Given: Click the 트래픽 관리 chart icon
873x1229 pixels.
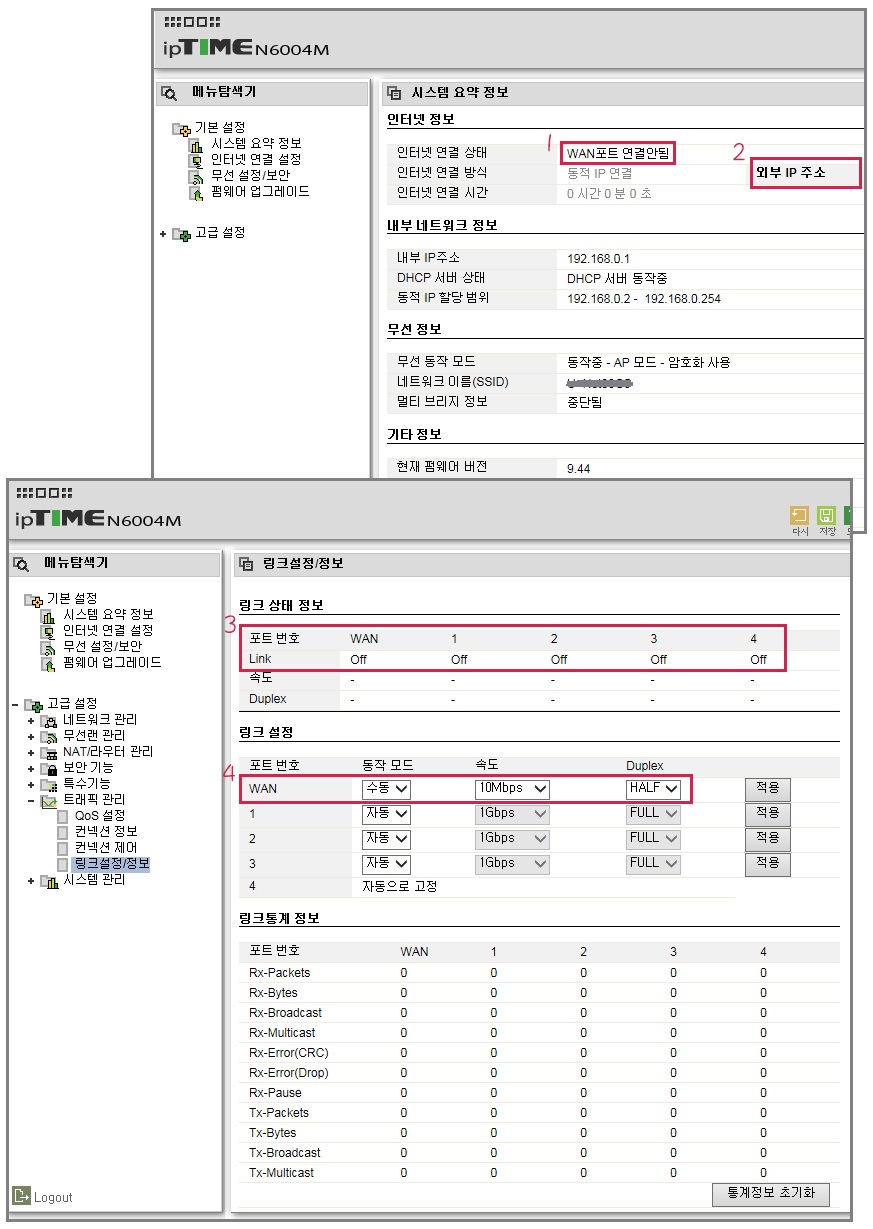Looking at the screenshot, I should [x=51, y=800].
